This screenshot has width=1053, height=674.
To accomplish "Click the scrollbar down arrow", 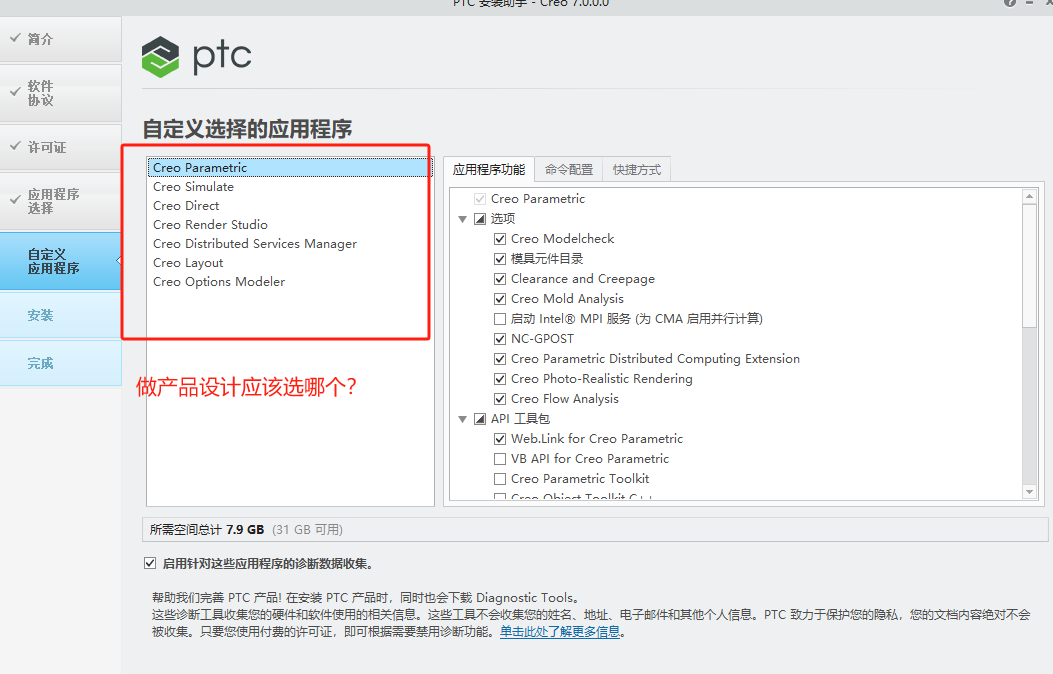I will point(1031,490).
